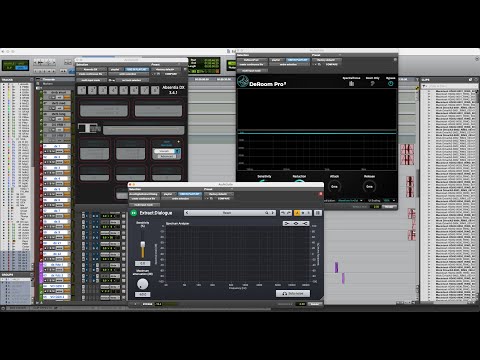This screenshot has height=360, width=480.
Task: Click red target icon in Extract:Dialogue window
Action: 321,194
